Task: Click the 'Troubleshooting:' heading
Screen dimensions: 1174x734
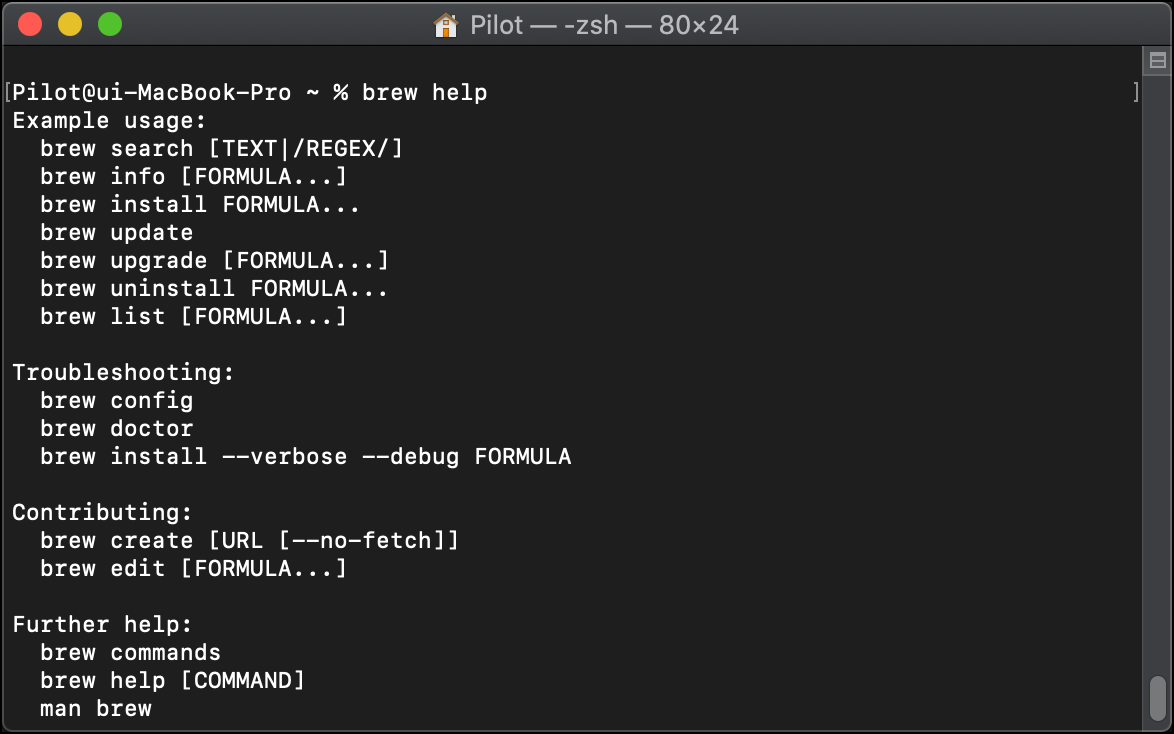Action: point(124,372)
